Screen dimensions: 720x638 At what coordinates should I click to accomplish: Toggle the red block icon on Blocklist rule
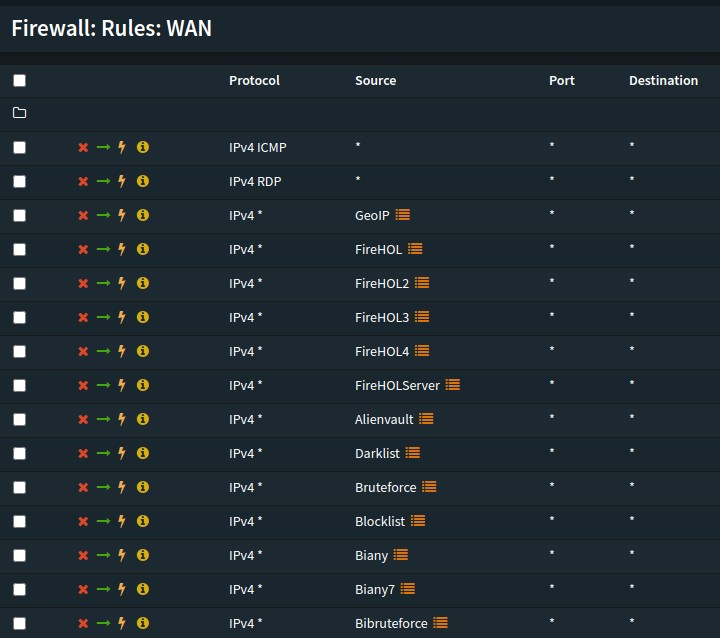pyautogui.click(x=84, y=522)
